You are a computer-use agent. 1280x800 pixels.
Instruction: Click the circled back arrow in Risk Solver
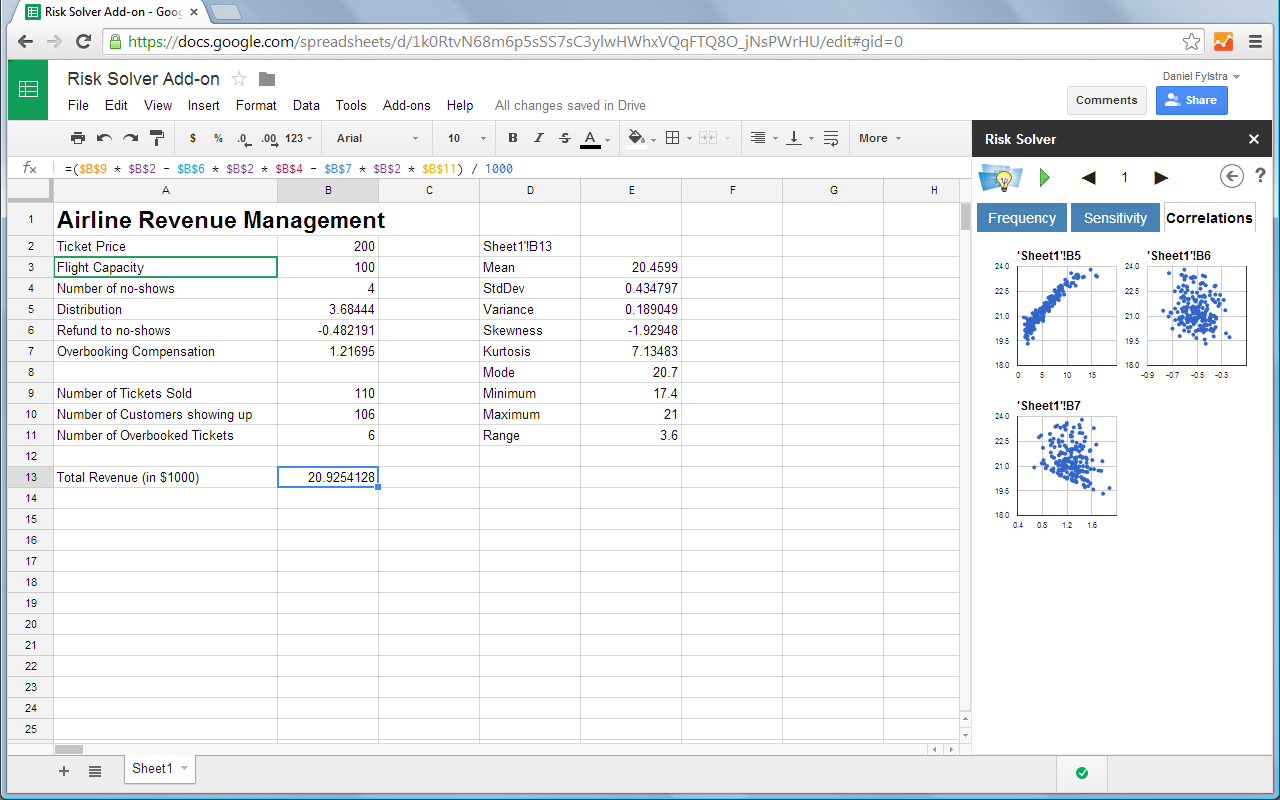pos(1231,177)
